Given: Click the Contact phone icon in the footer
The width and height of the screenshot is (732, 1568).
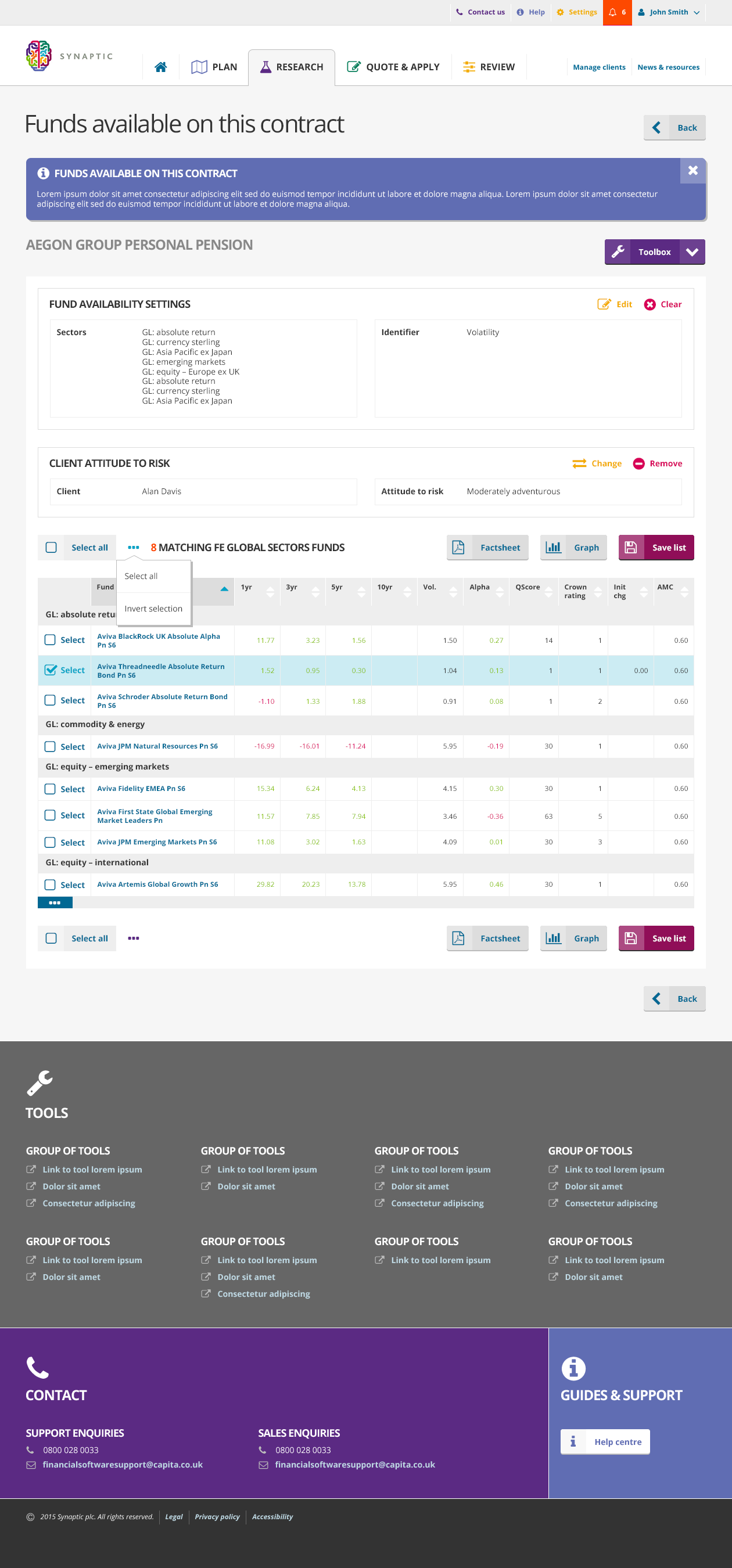Looking at the screenshot, I should click(x=37, y=1368).
